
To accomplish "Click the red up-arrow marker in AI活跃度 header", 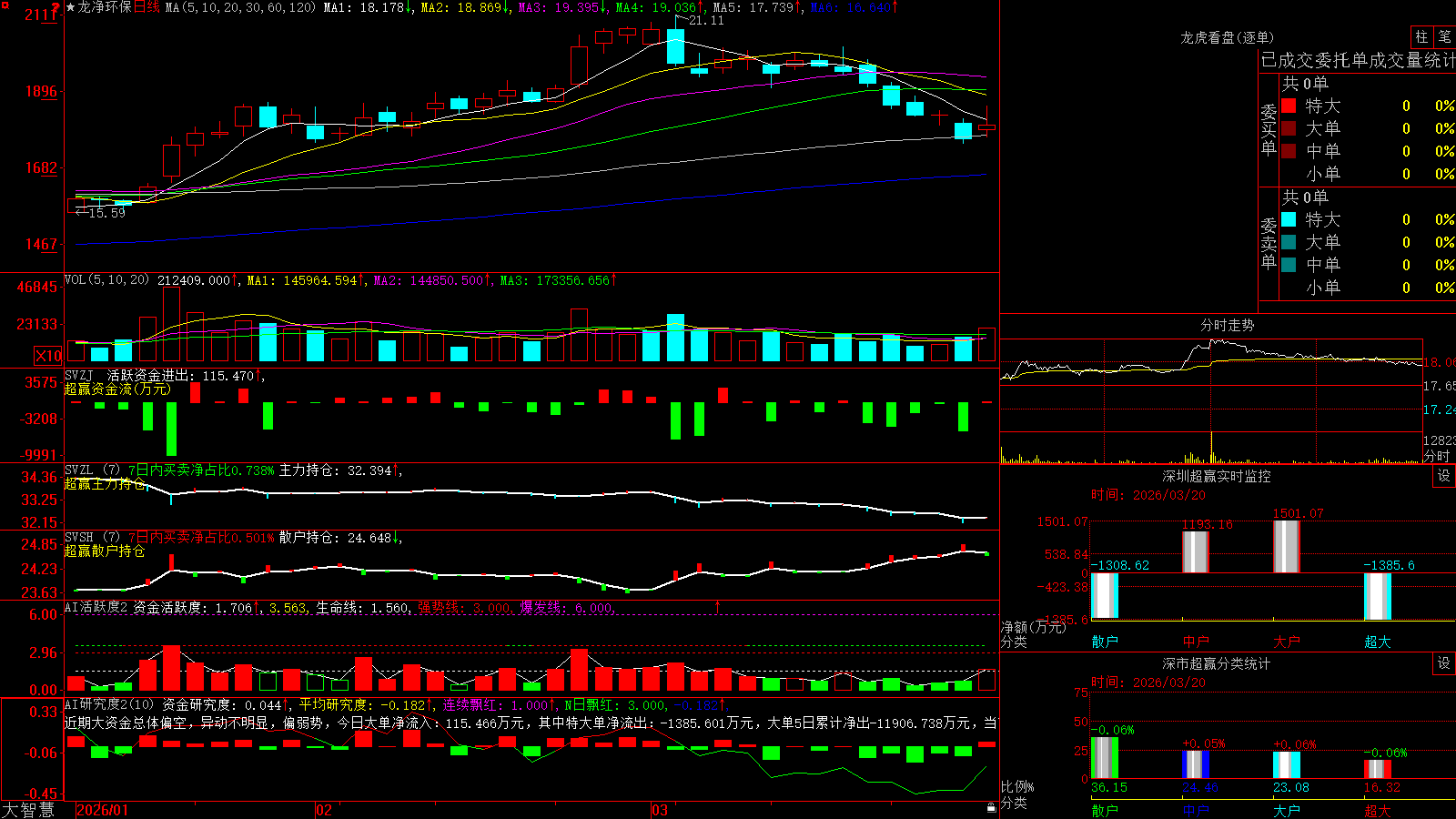I will coord(717,606).
